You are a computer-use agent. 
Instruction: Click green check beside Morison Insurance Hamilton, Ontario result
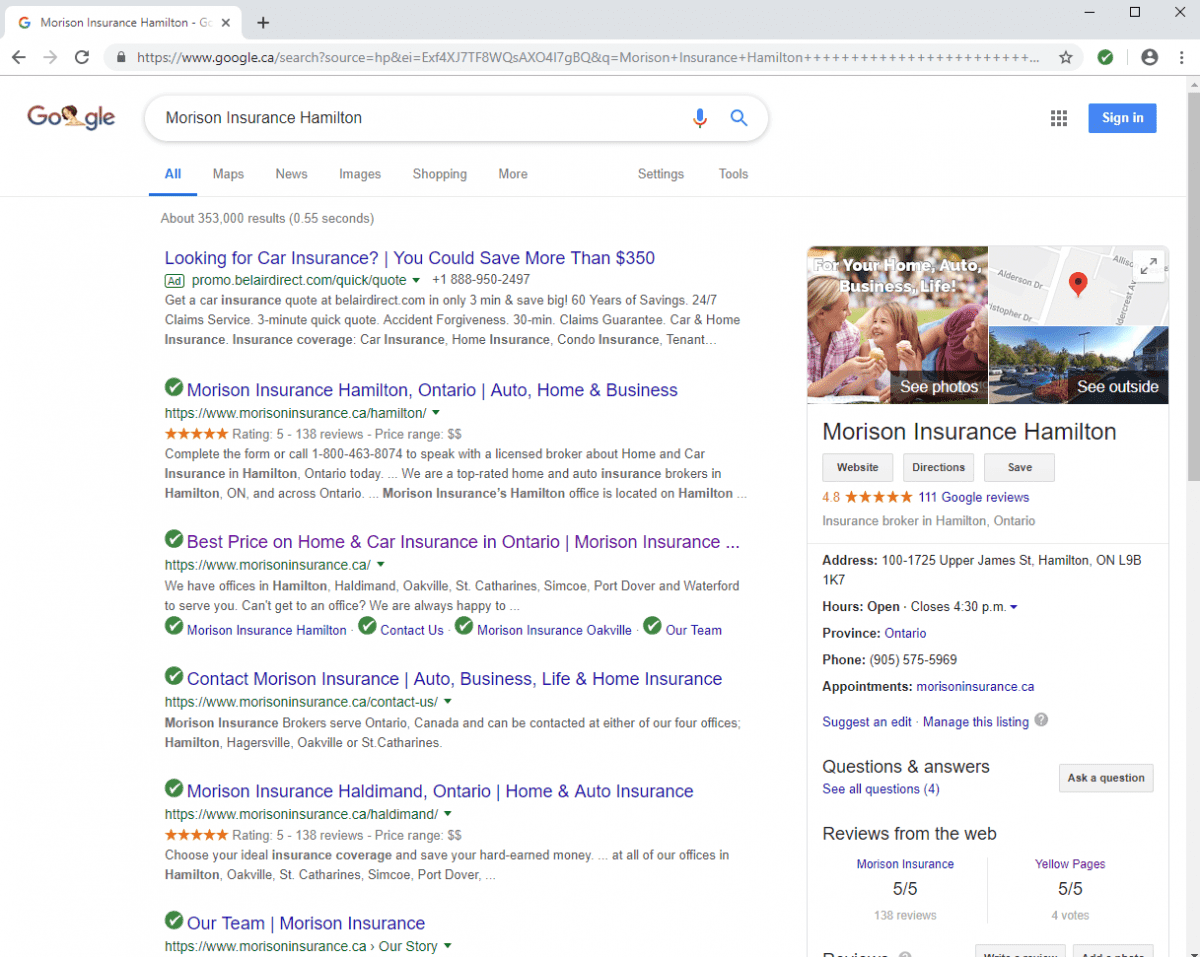click(x=174, y=388)
